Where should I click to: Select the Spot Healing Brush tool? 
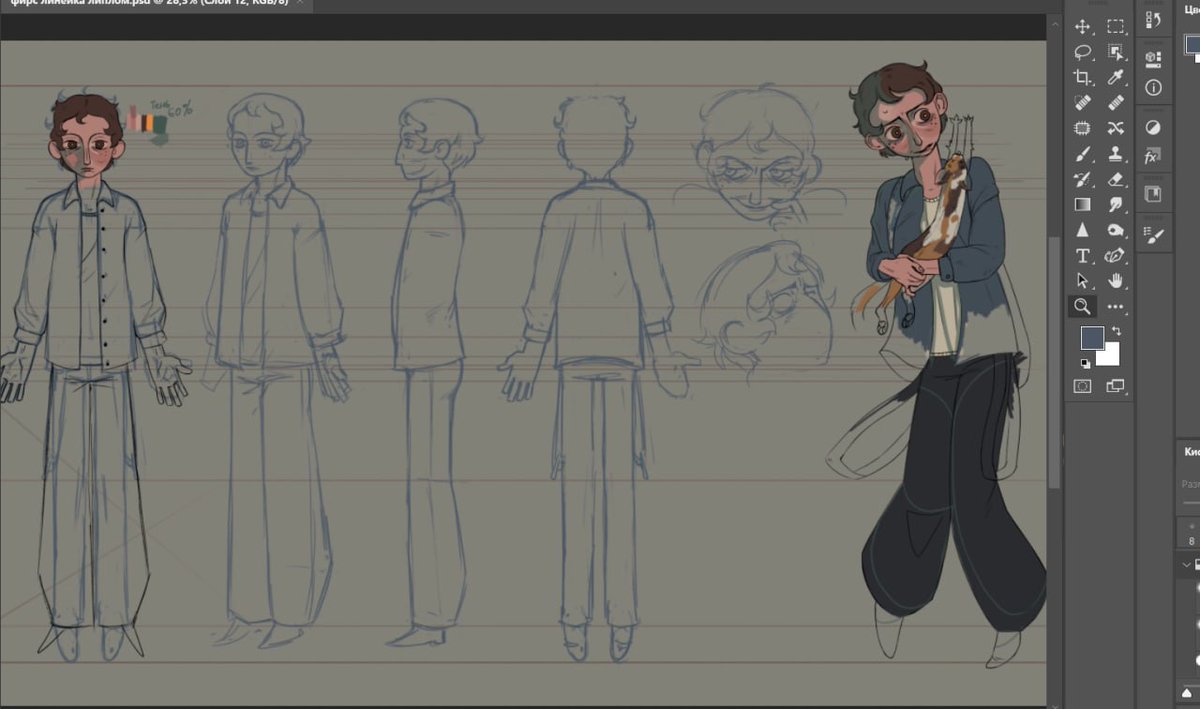click(1082, 103)
